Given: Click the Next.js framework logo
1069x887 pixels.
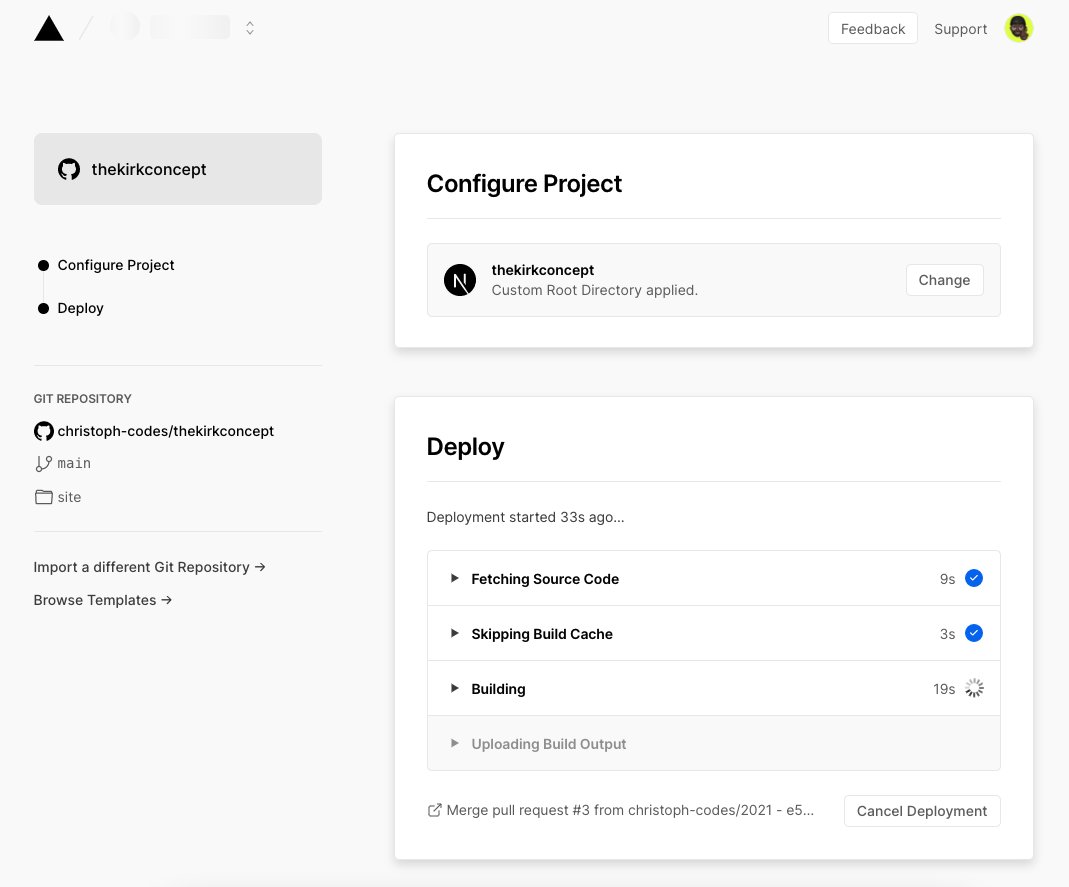Looking at the screenshot, I should 460,280.
